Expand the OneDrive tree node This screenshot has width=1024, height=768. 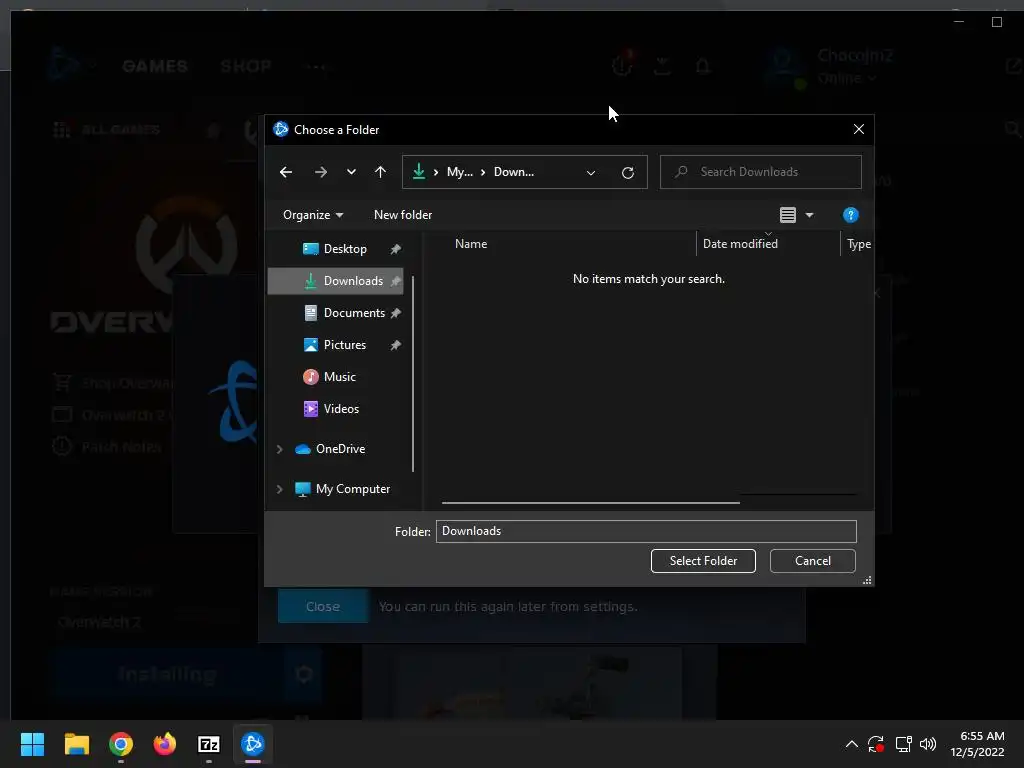tap(280, 449)
